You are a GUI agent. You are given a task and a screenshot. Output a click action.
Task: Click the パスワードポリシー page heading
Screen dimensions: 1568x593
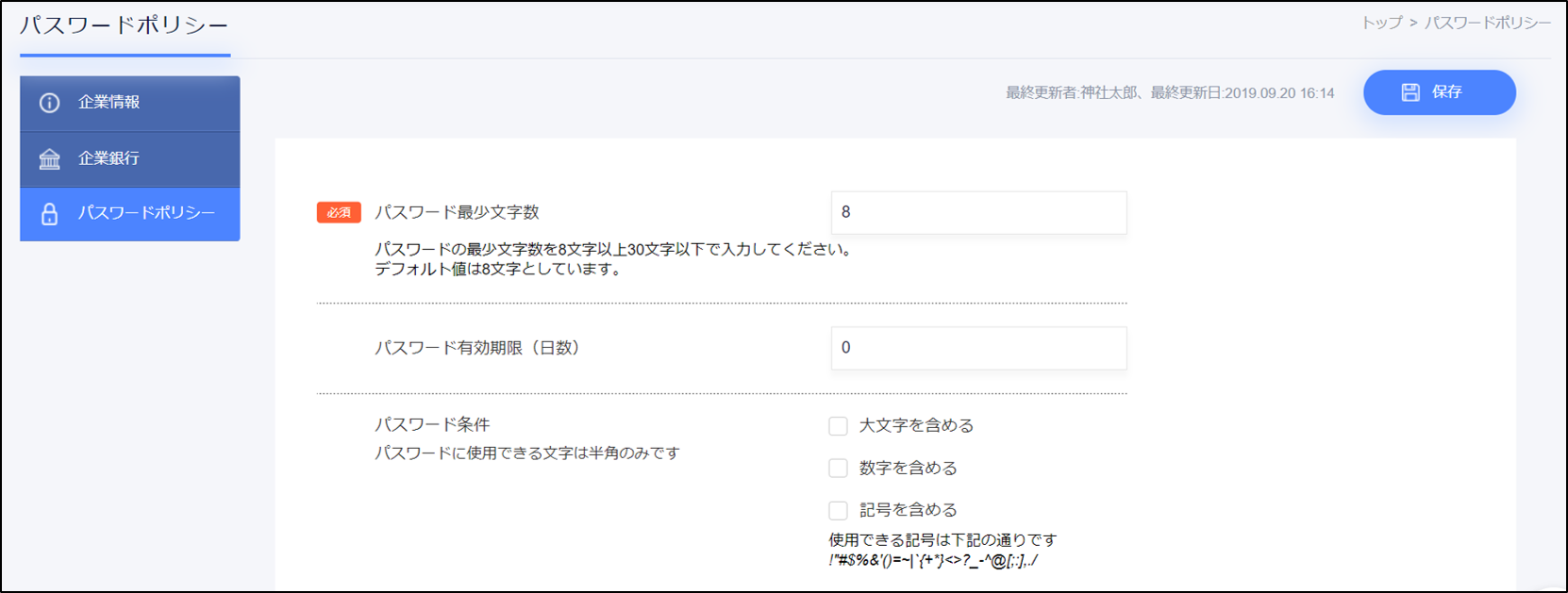(x=125, y=25)
